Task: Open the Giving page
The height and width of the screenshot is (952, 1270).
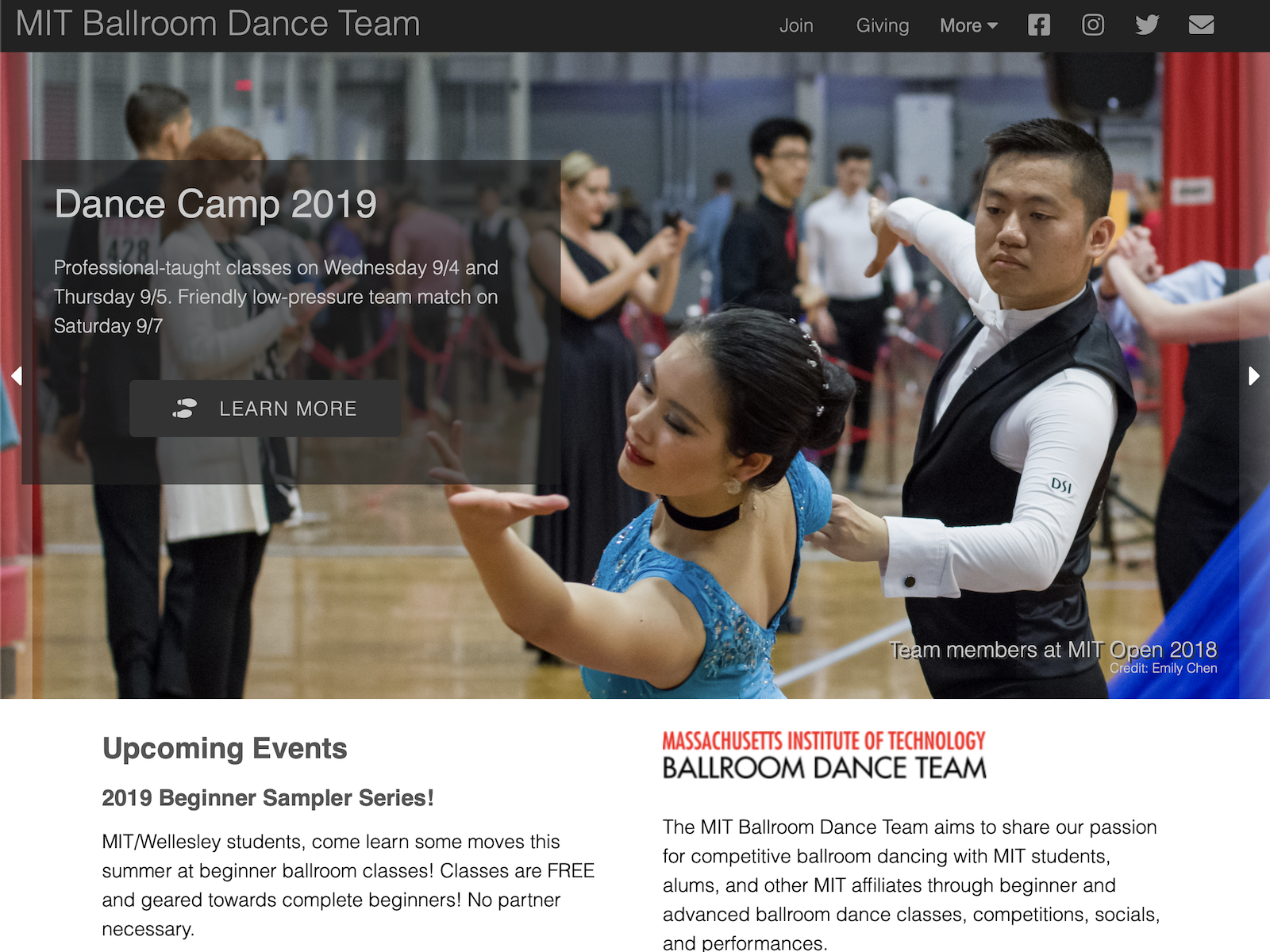Action: pyautogui.click(x=883, y=26)
